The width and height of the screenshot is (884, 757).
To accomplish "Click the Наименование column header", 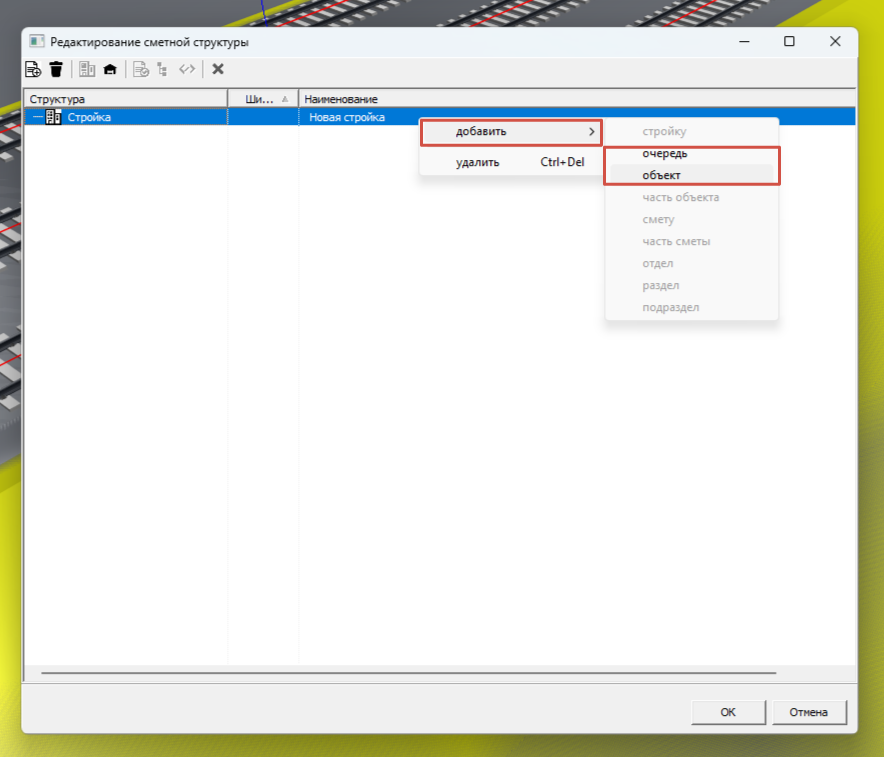I will [x=577, y=99].
